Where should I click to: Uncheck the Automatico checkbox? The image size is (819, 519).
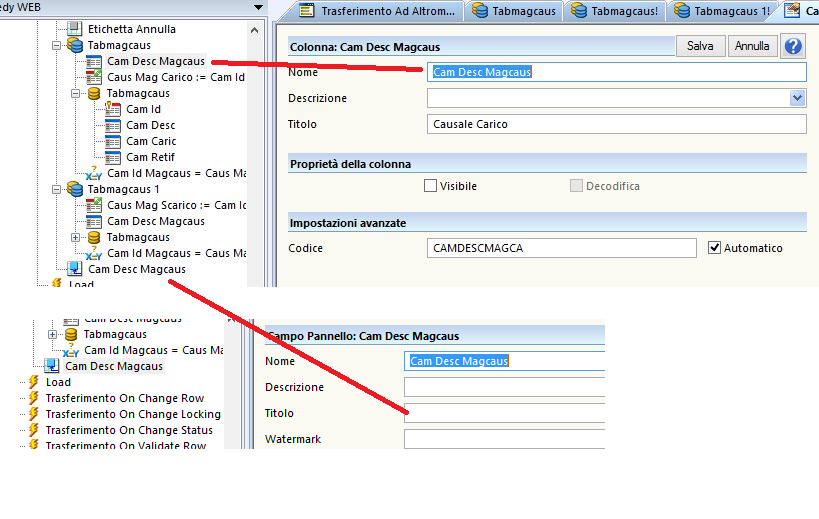[x=714, y=247]
